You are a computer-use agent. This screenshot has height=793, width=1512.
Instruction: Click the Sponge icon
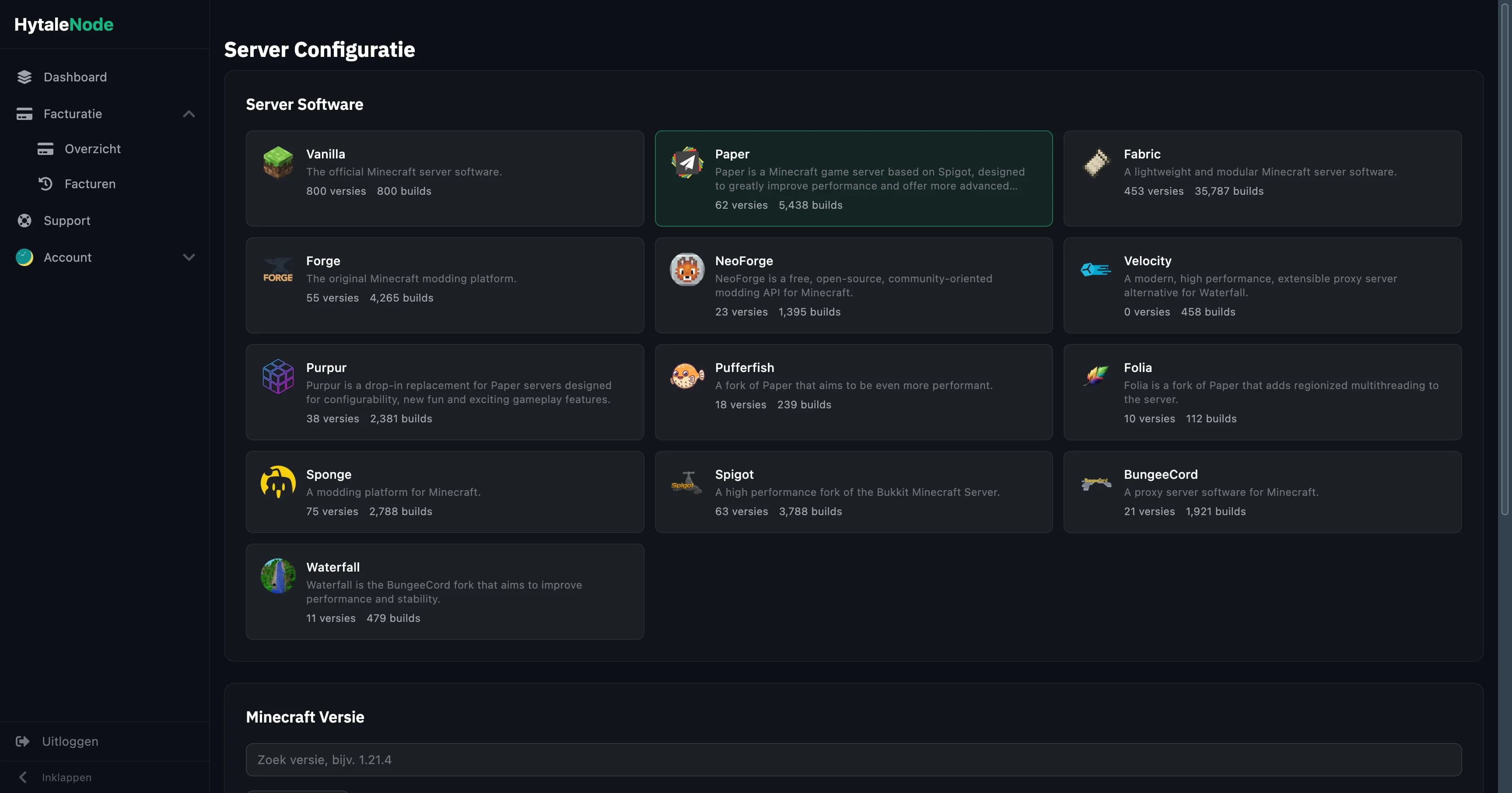(x=278, y=482)
